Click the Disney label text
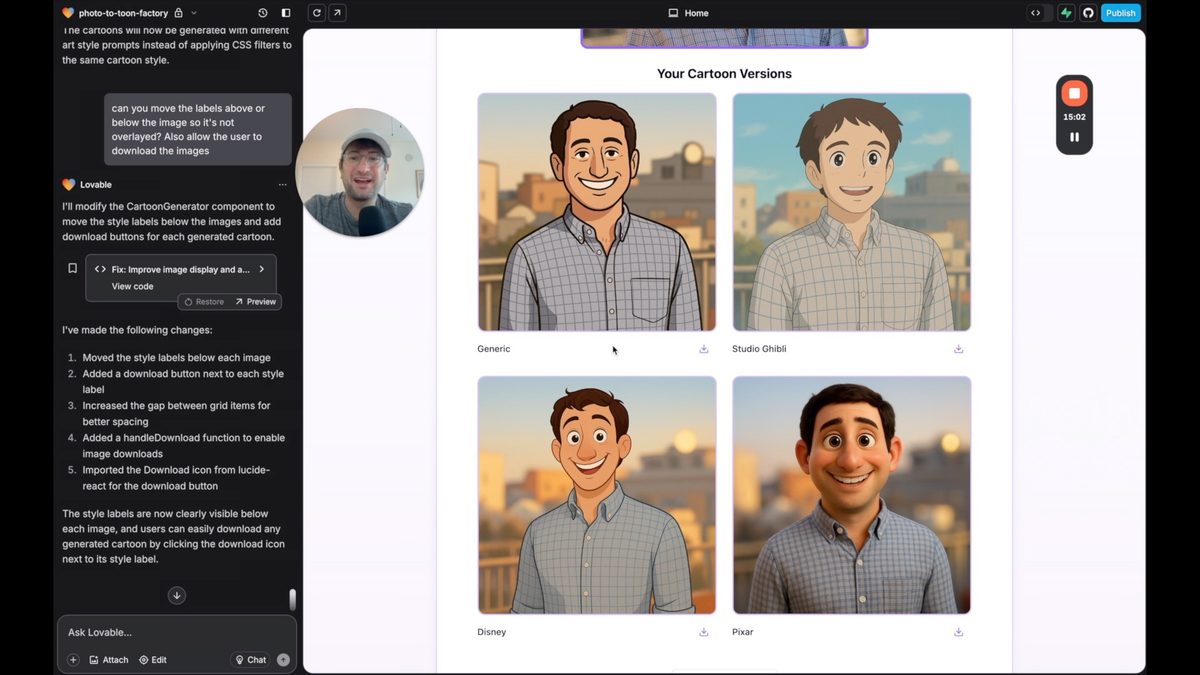The height and width of the screenshot is (675, 1200). click(492, 632)
